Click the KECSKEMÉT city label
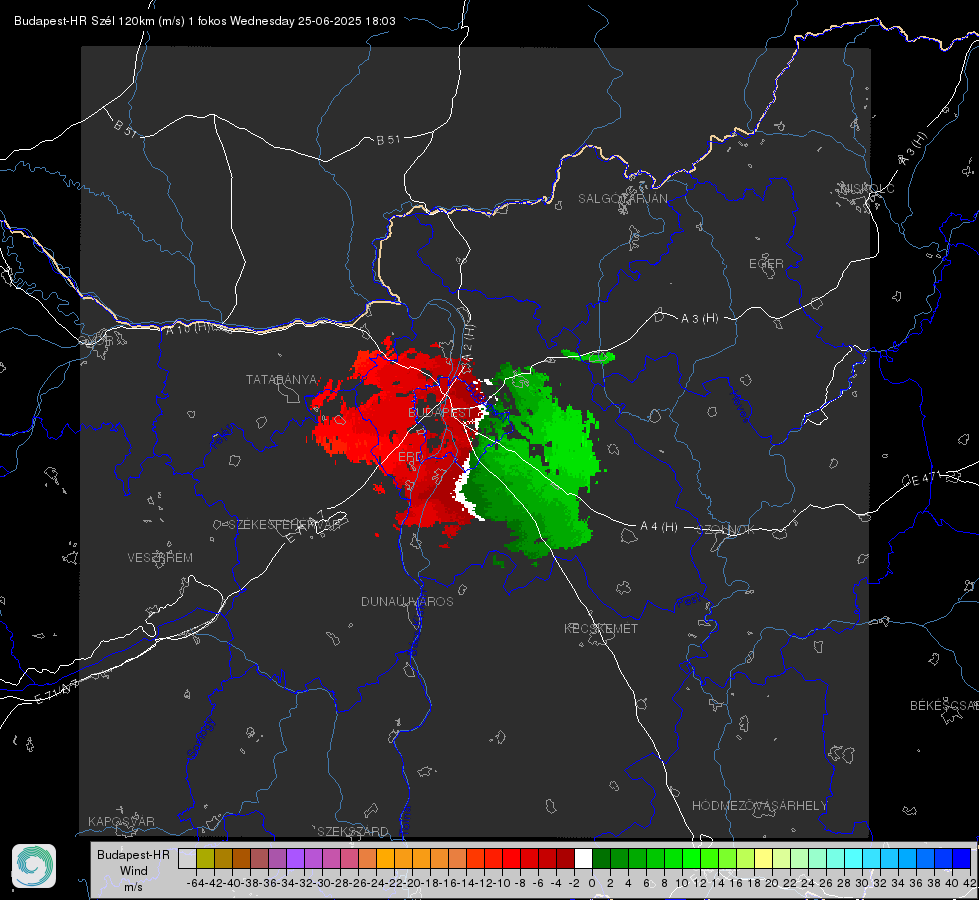Image resolution: width=979 pixels, height=900 pixels. 601,628
